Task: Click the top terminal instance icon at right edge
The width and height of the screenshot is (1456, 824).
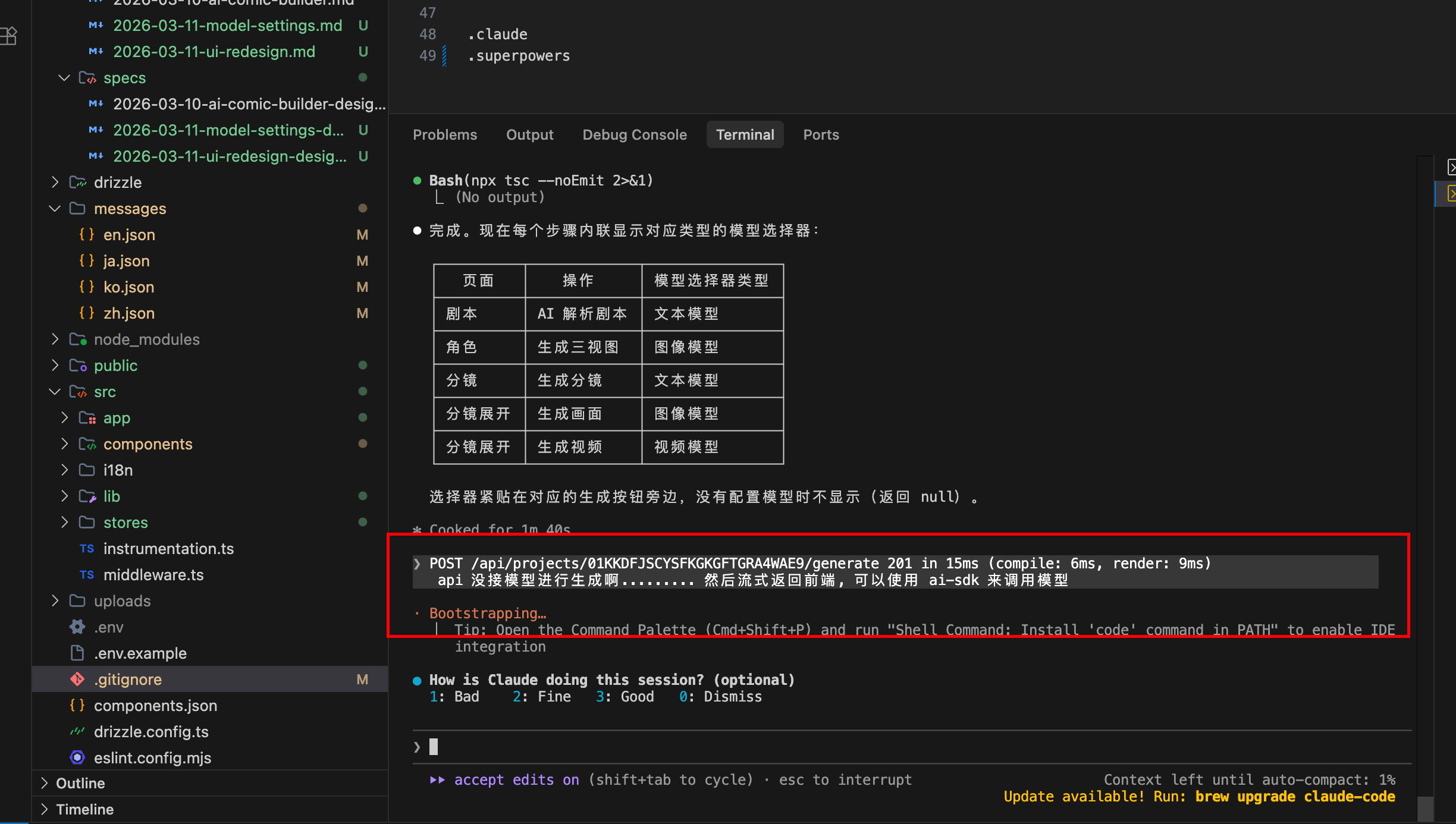Action: tap(1451, 168)
